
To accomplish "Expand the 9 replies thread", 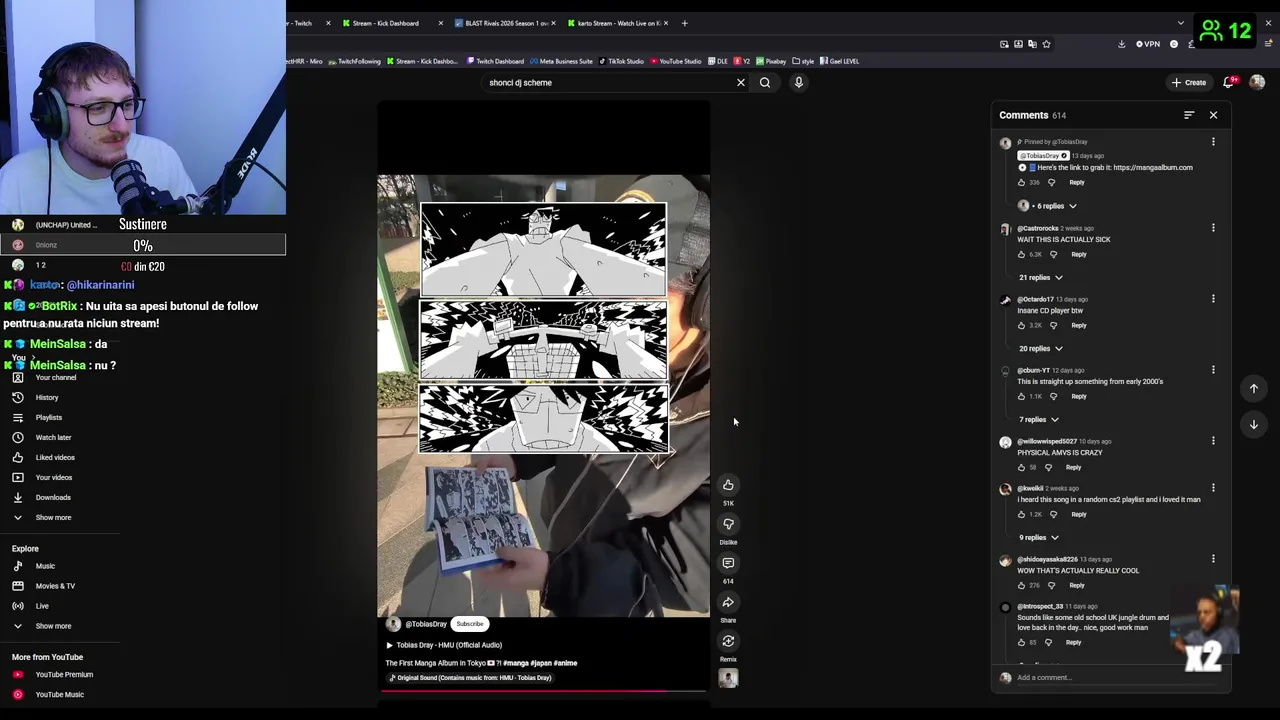I will click(x=1039, y=537).
